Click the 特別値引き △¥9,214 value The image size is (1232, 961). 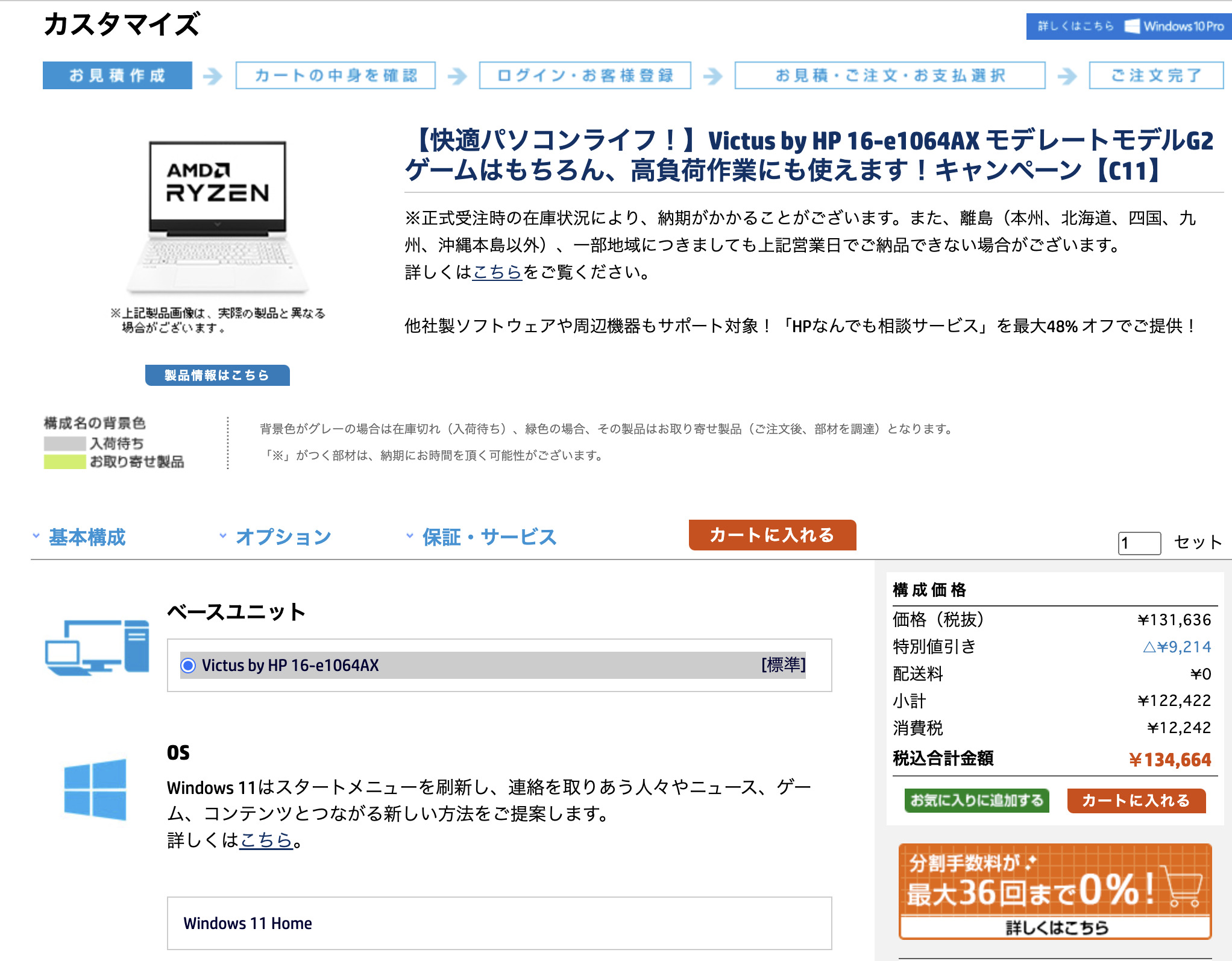click(x=1177, y=647)
